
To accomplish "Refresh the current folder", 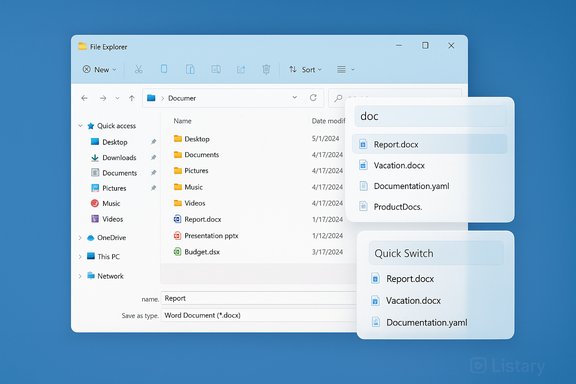I will tap(313, 98).
